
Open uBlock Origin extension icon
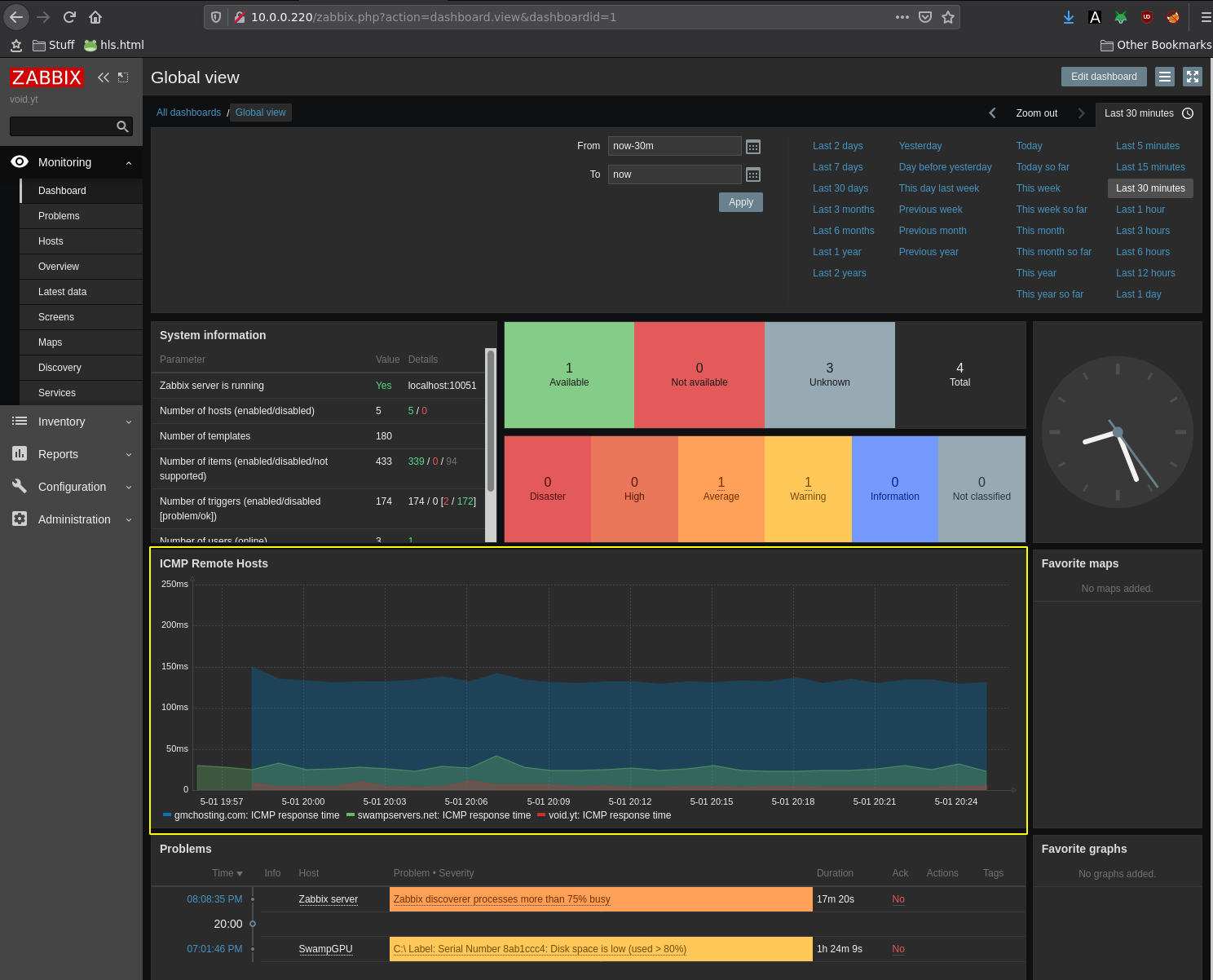(1147, 17)
